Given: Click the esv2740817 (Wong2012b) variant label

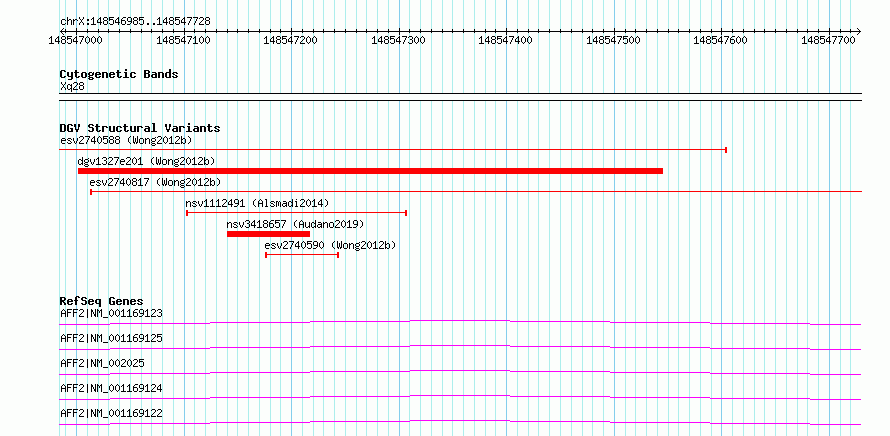Looking at the screenshot, I should [x=155, y=182].
